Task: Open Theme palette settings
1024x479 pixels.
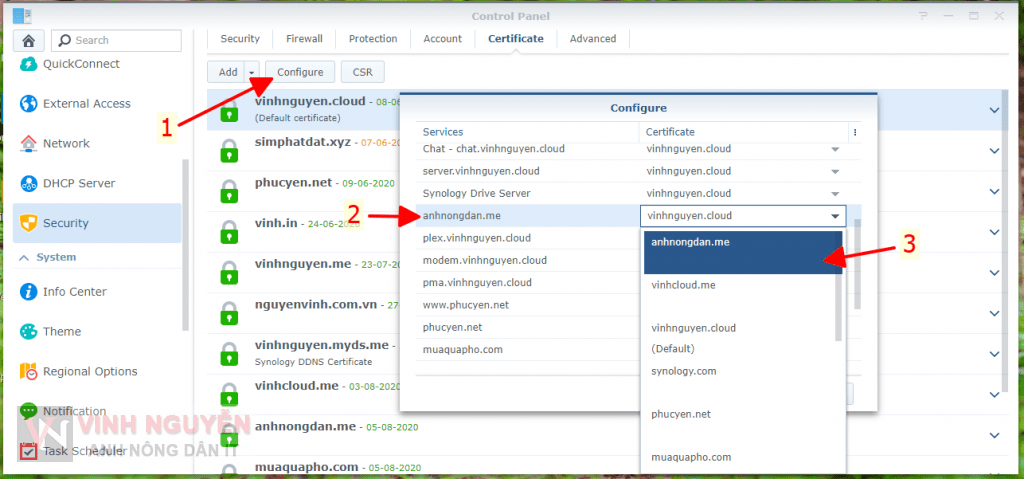Action: pyautogui.click(x=28, y=332)
